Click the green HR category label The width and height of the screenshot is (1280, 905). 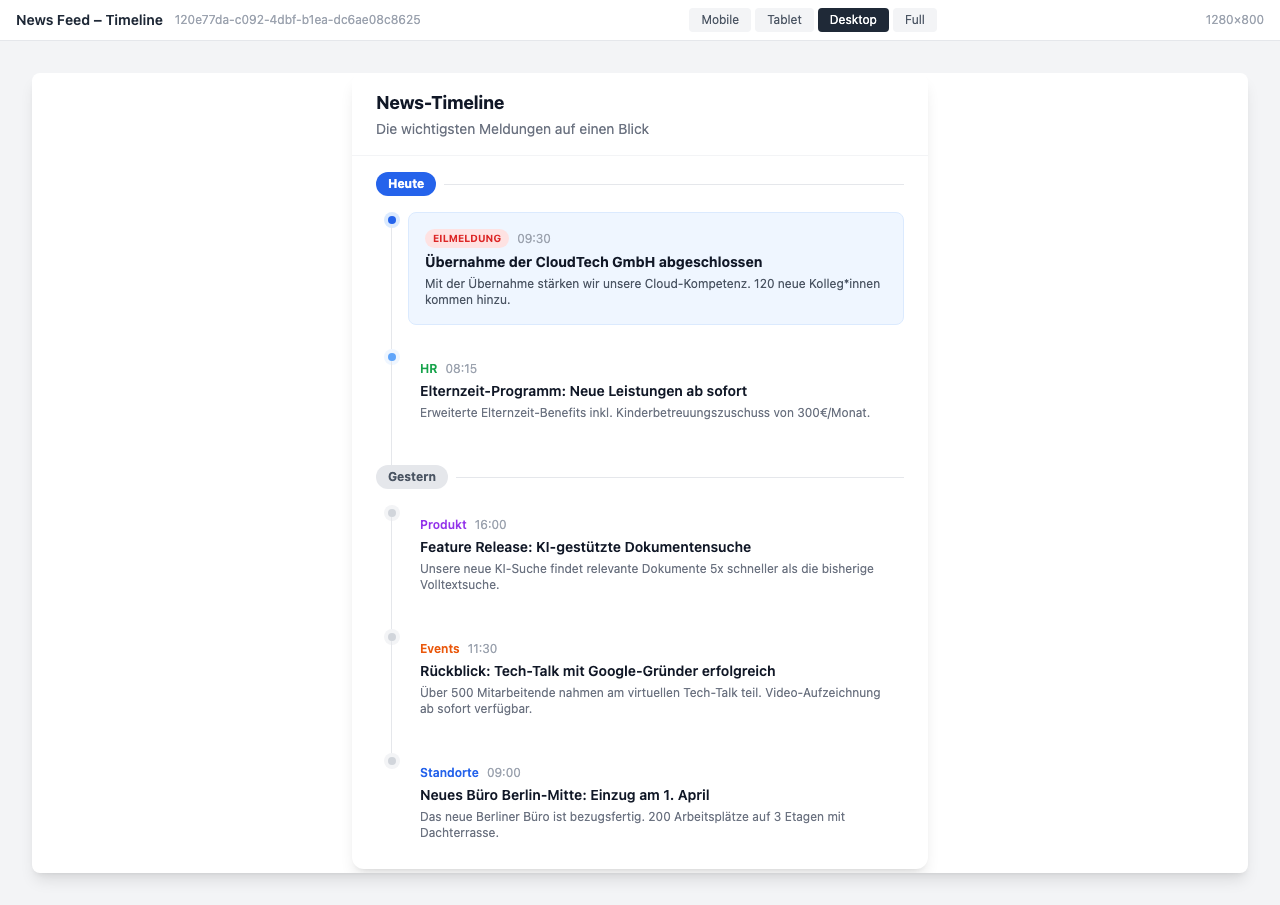point(428,368)
